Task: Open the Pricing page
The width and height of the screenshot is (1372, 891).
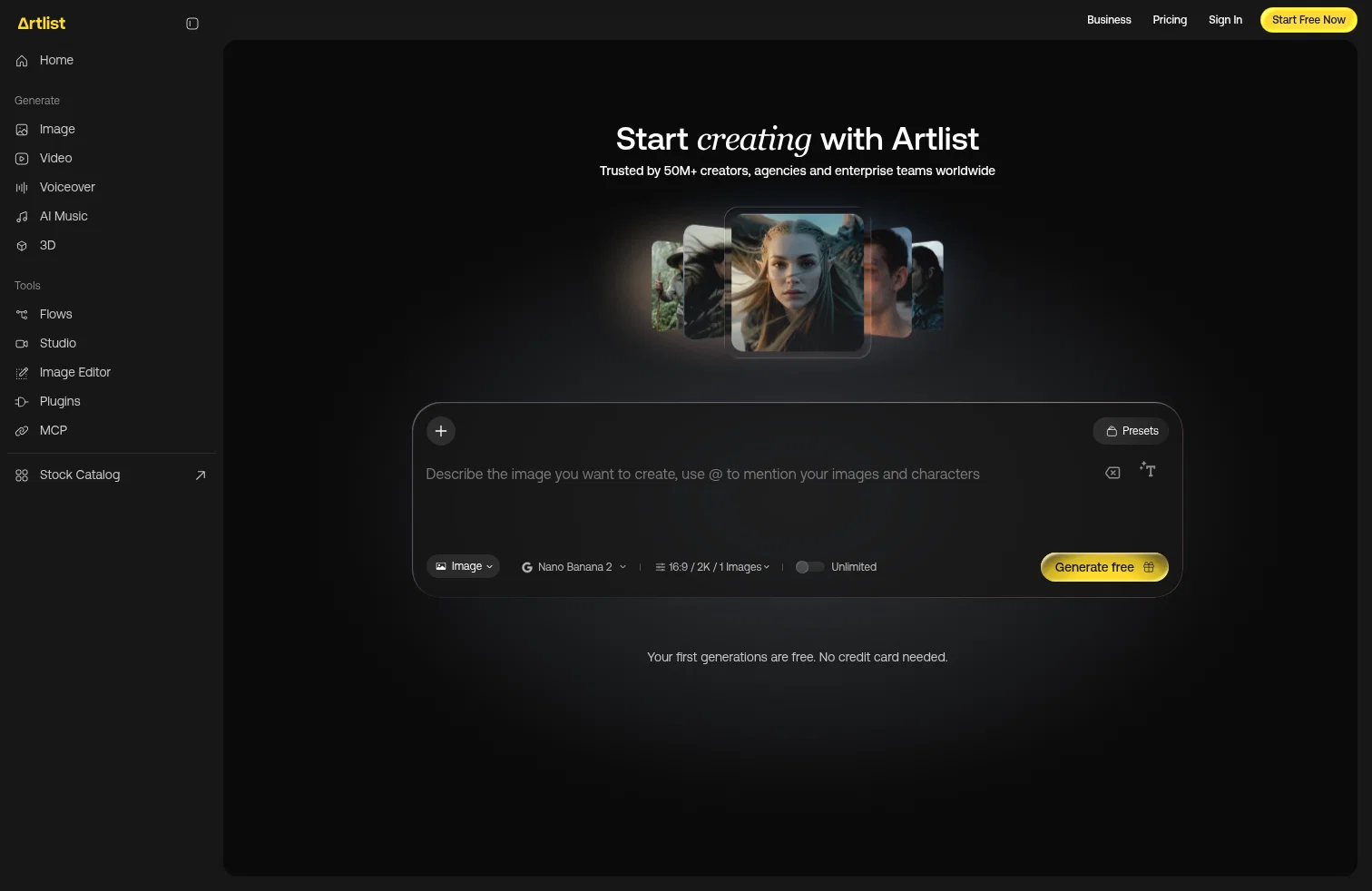Action: tap(1170, 20)
